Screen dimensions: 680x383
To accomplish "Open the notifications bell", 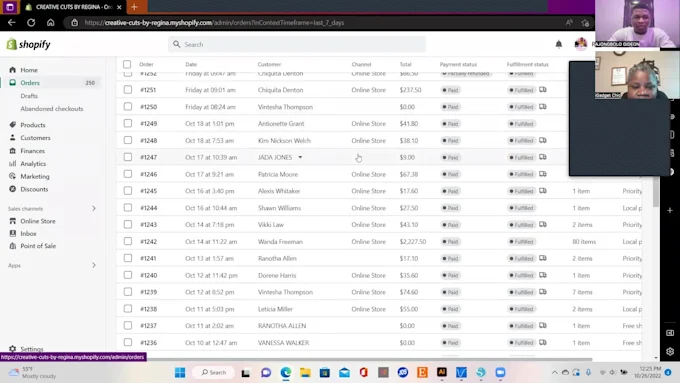I will pos(559,44).
